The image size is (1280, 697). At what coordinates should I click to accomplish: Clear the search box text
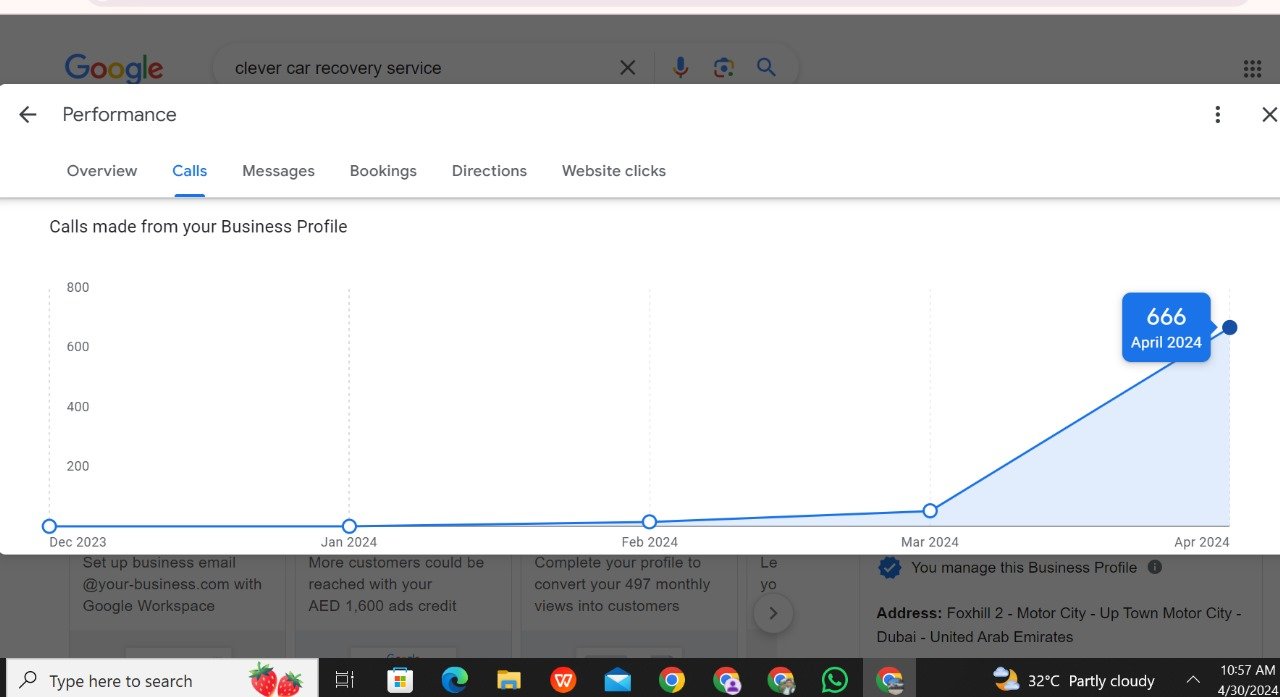(x=627, y=68)
